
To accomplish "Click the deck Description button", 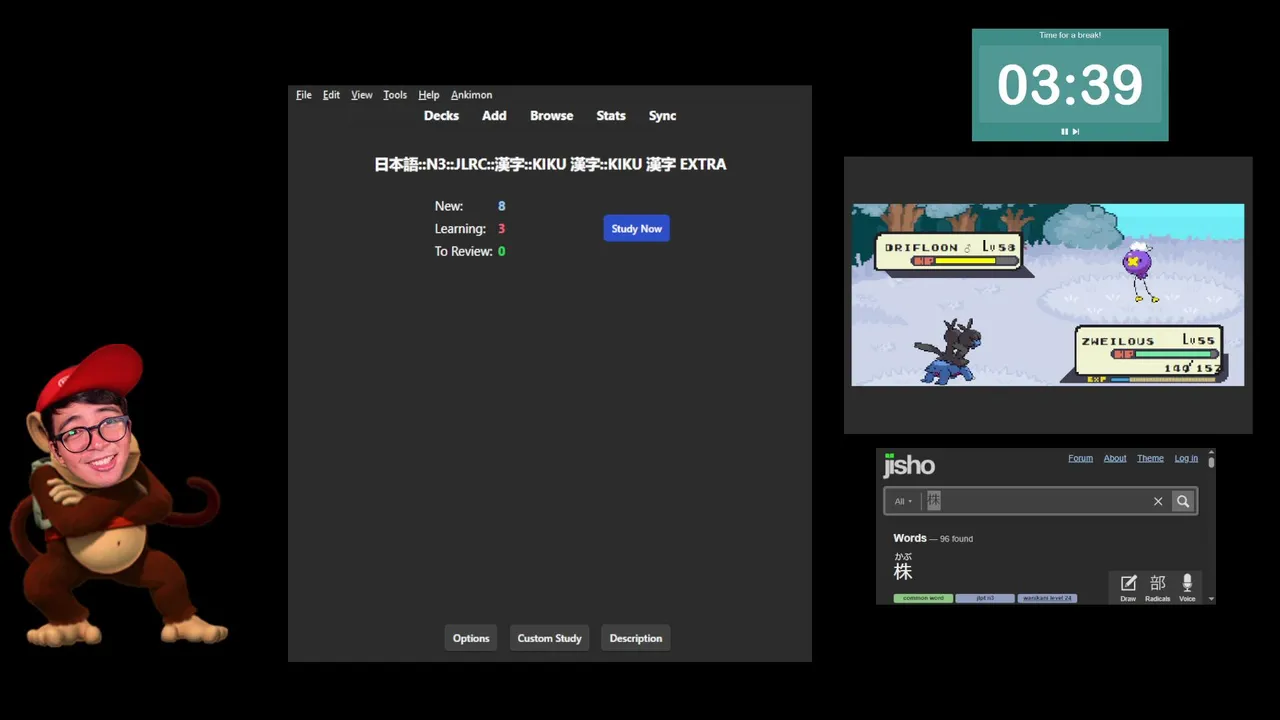I will pos(636,638).
